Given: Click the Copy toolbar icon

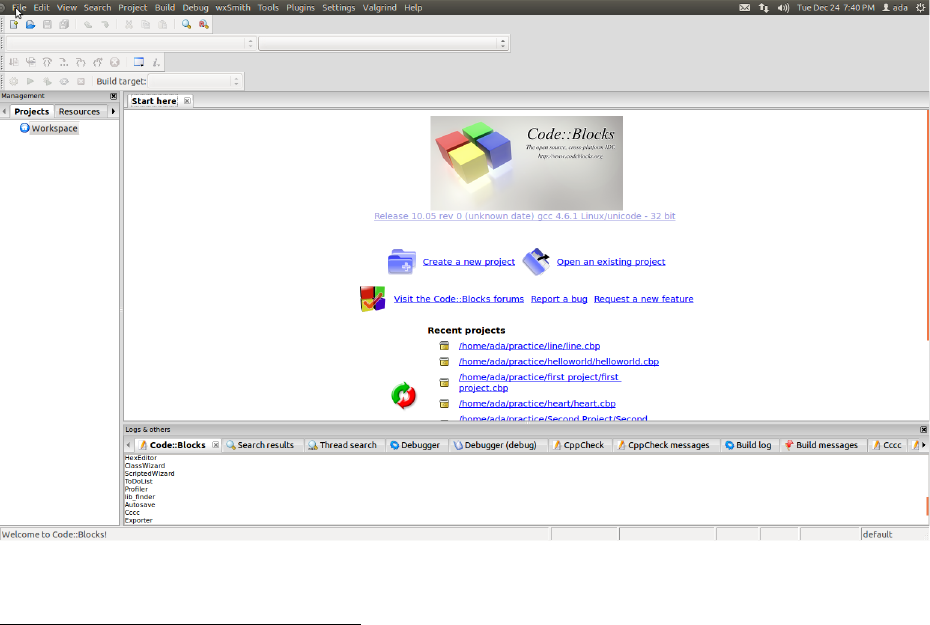Looking at the screenshot, I should click(x=145, y=24).
